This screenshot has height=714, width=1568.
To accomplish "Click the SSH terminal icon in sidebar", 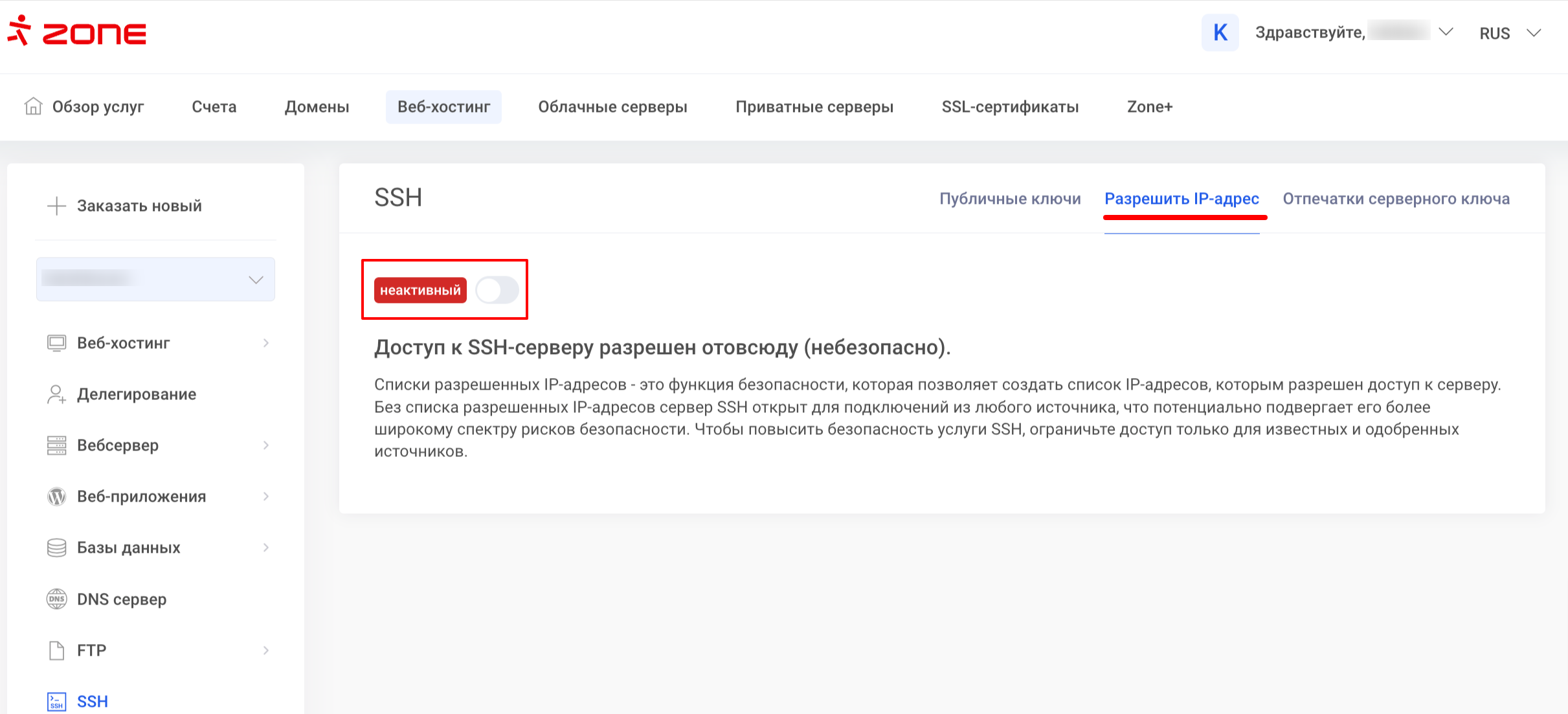I will (x=57, y=702).
